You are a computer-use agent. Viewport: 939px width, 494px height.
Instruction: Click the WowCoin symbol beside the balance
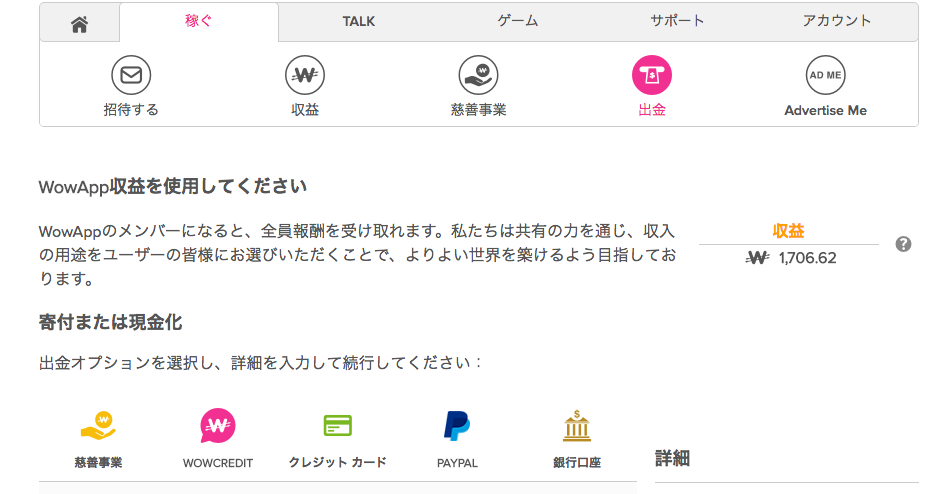[758, 258]
